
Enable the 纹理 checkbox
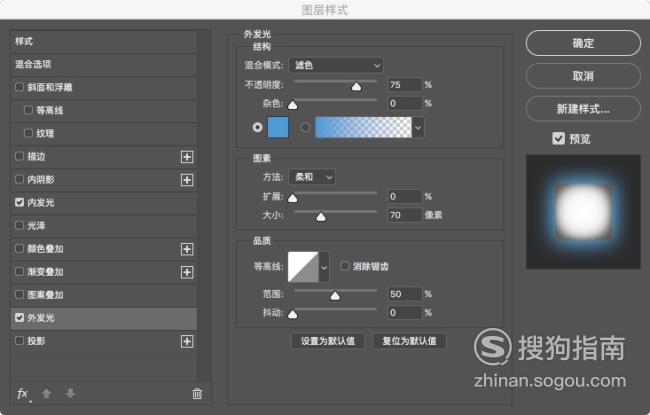tap(28, 133)
